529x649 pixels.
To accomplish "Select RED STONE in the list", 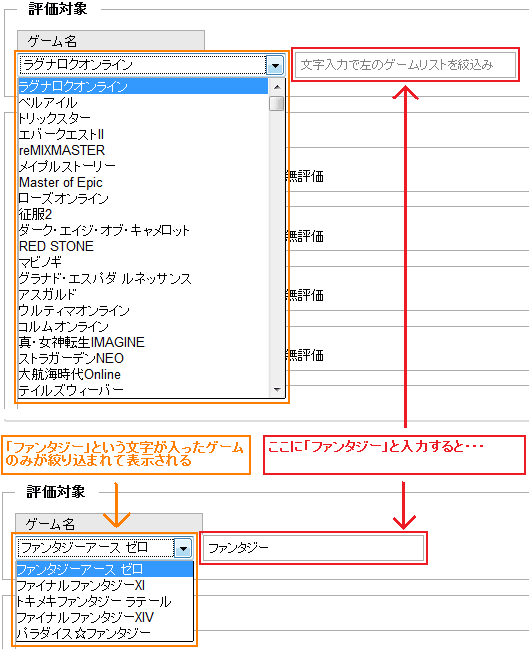I will click(x=143, y=246).
